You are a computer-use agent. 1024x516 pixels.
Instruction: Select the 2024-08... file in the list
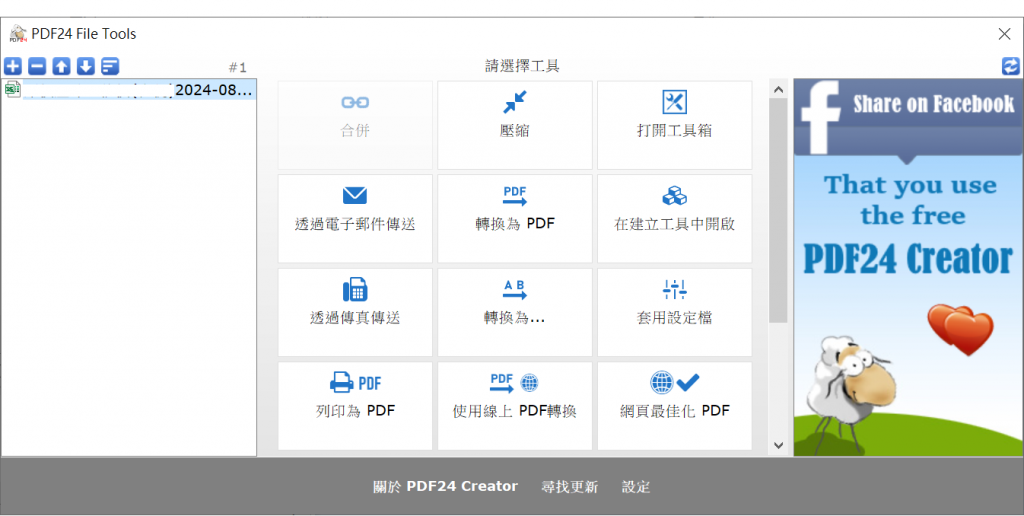(x=129, y=90)
